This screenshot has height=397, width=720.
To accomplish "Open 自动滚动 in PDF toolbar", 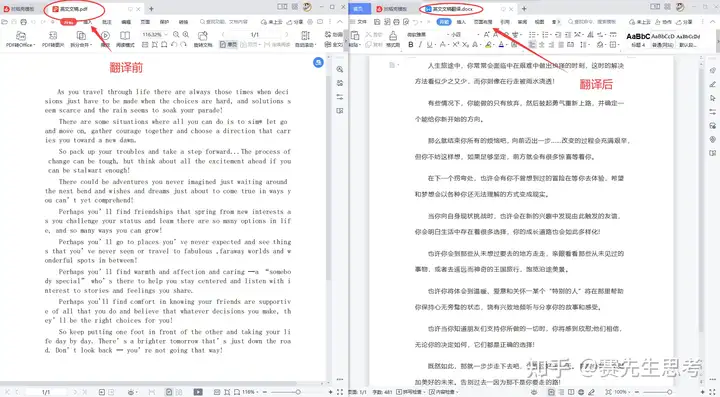I will coord(305,39).
